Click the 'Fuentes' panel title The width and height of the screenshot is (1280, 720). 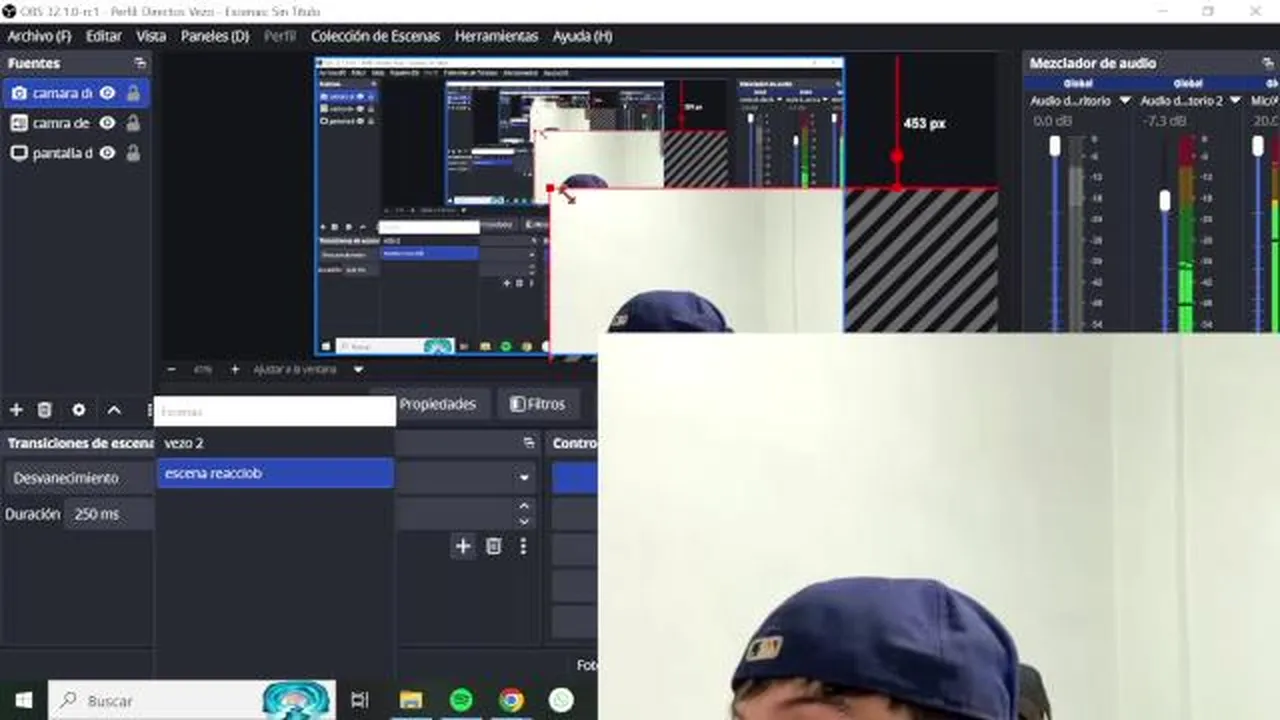point(34,63)
